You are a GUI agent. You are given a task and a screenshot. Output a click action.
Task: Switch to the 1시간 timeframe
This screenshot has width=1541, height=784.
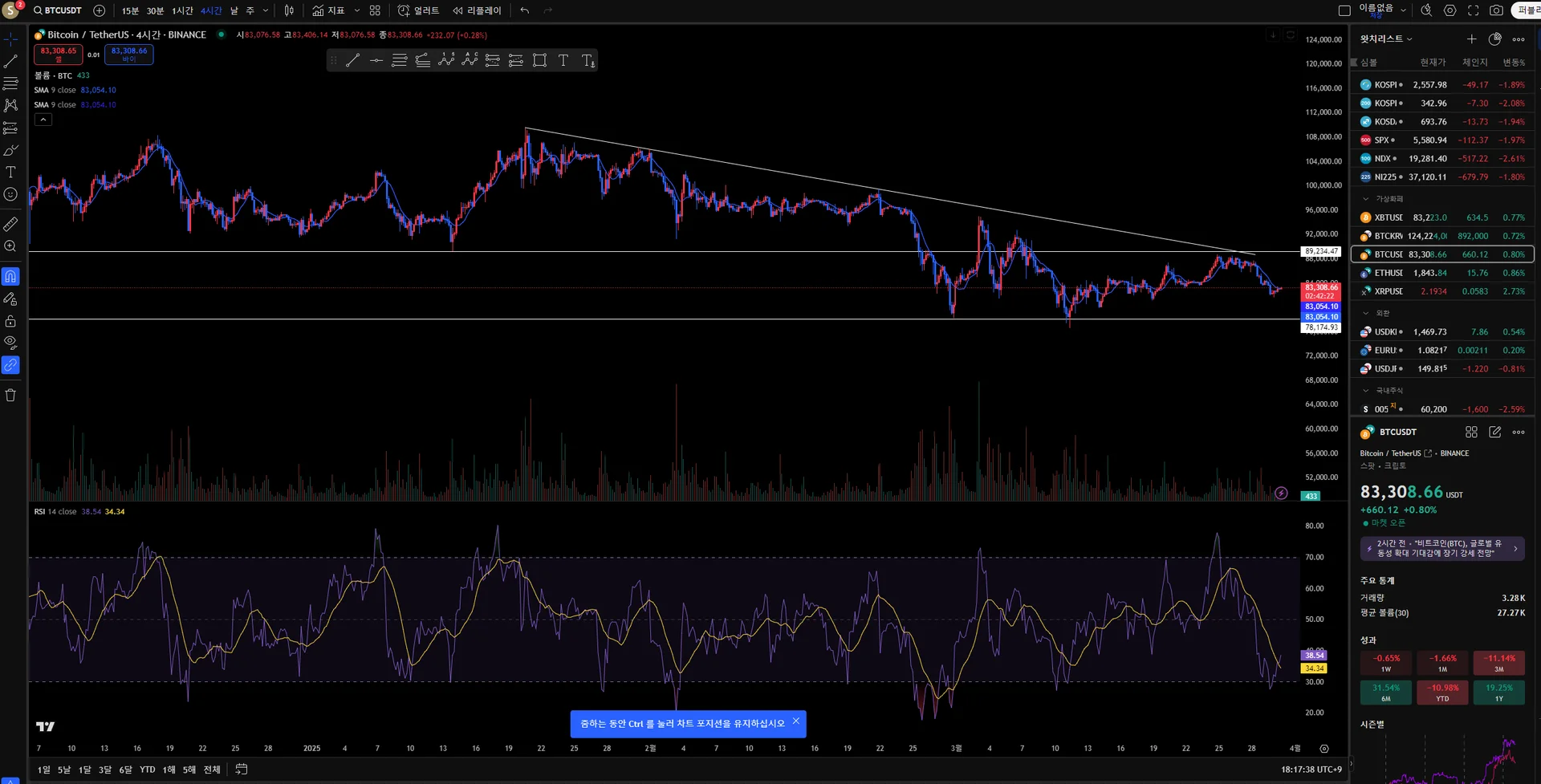coord(182,10)
